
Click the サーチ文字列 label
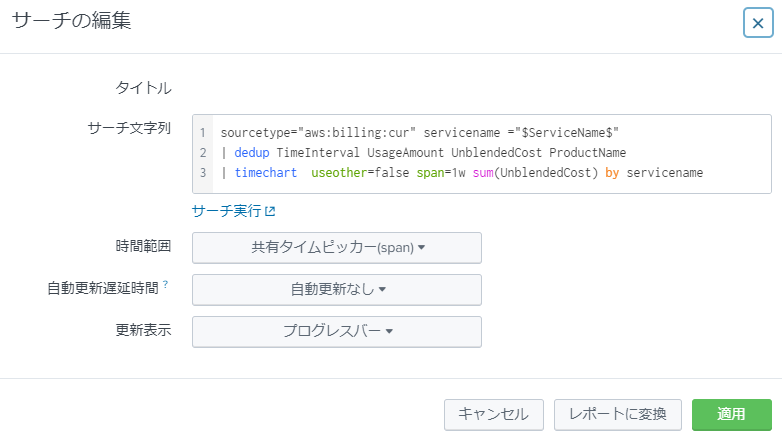click(129, 128)
